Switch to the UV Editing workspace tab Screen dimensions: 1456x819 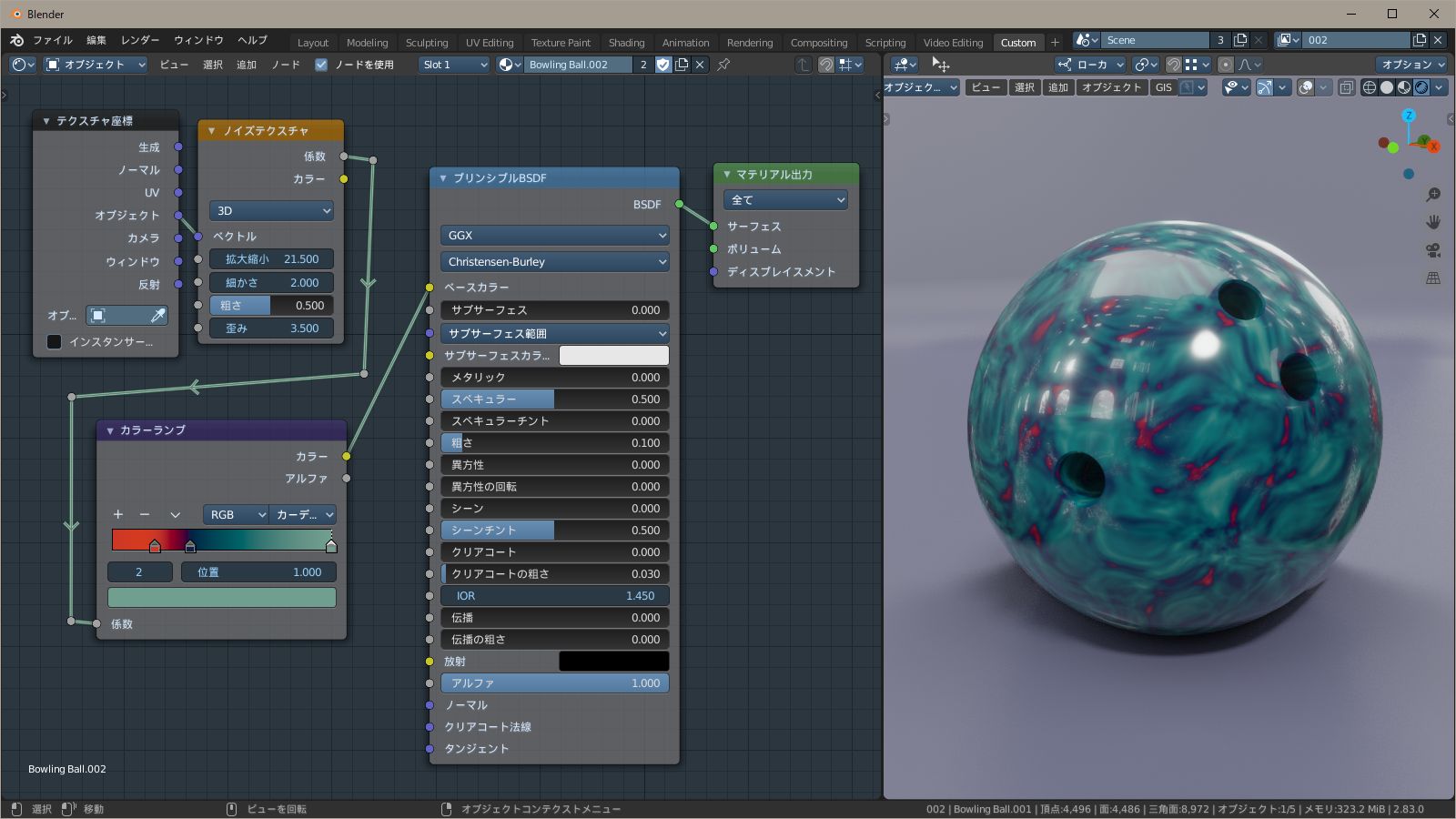490,42
